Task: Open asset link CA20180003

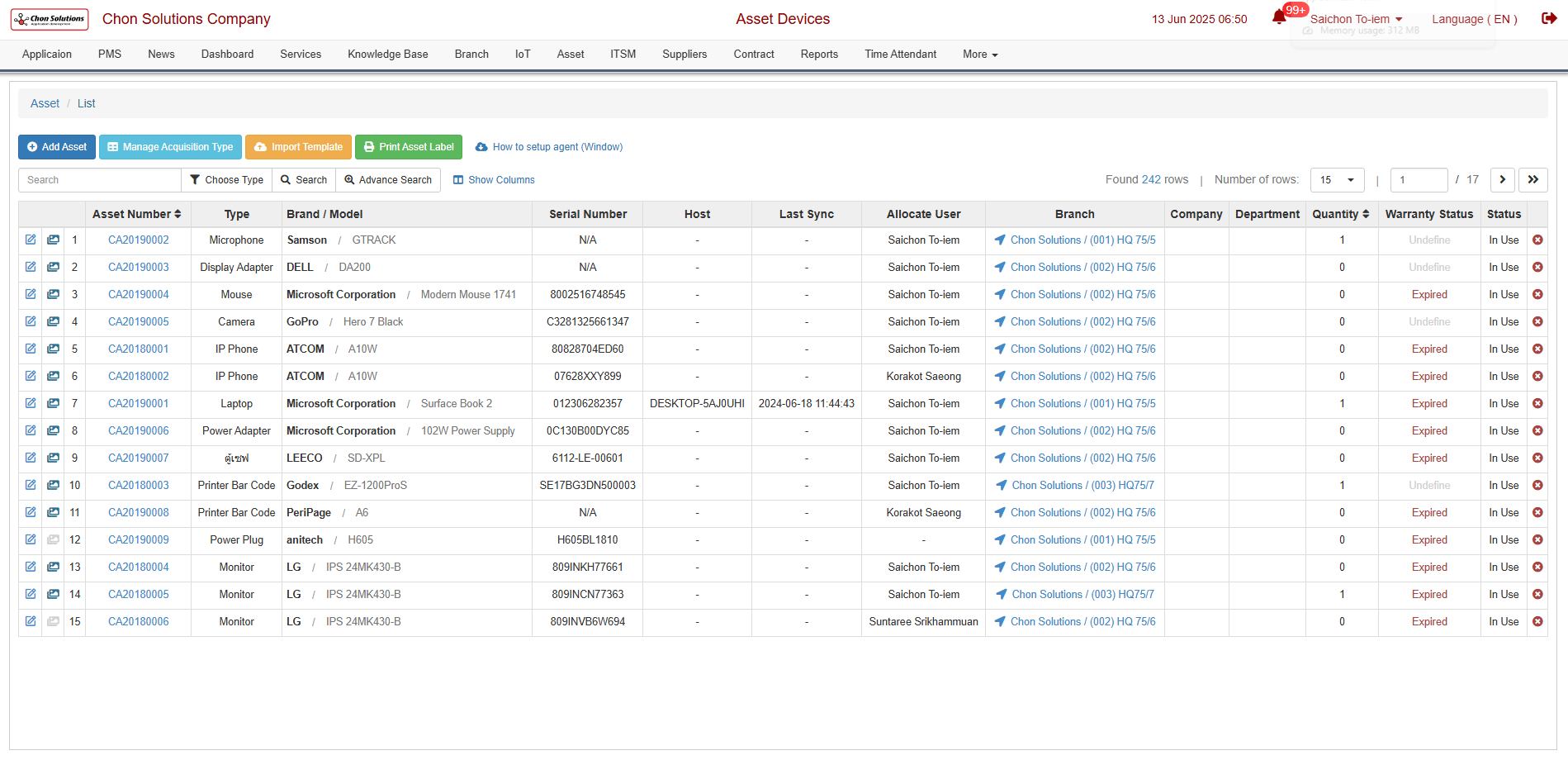Action: coord(138,485)
